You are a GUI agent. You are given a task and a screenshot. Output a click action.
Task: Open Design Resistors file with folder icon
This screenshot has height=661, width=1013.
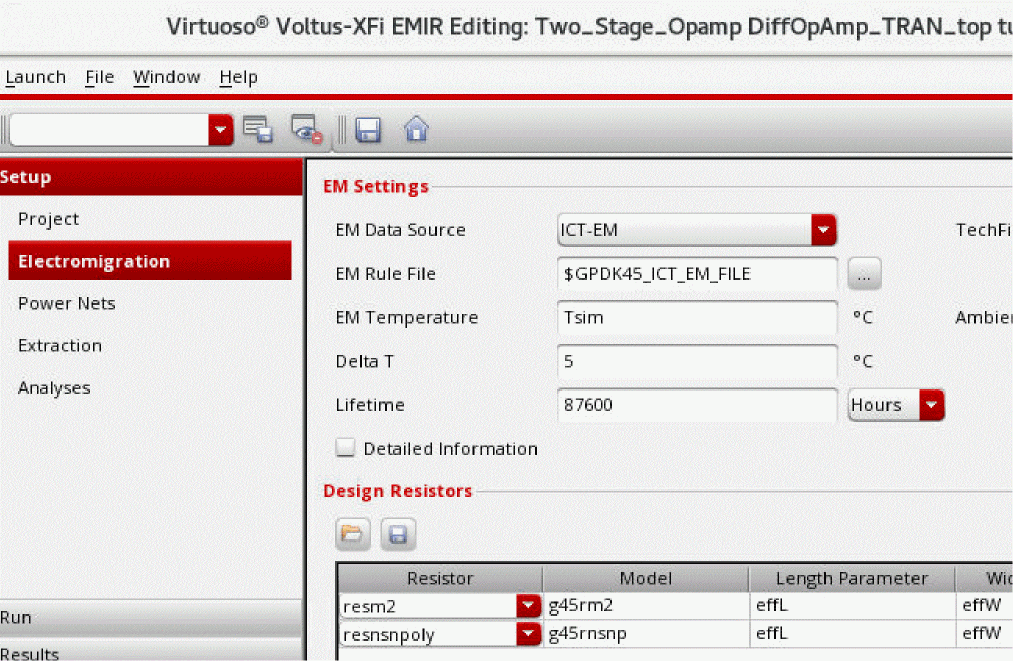click(x=351, y=535)
